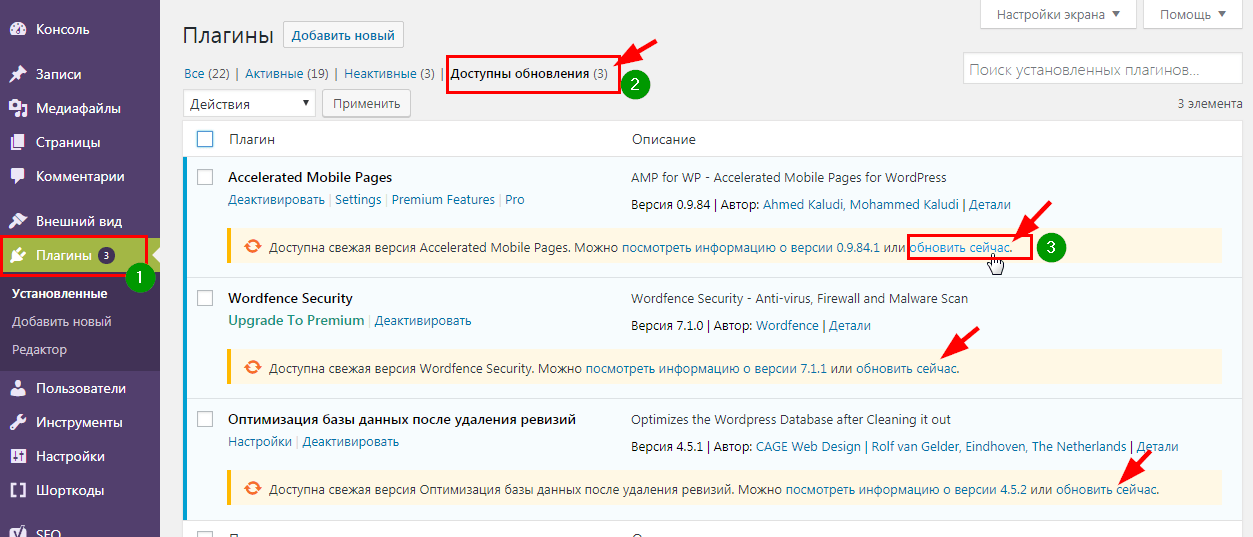The height and width of the screenshot is (537, 1253).
Task: Show Активные (19) plugins filter
Action: tap(287, 74)
